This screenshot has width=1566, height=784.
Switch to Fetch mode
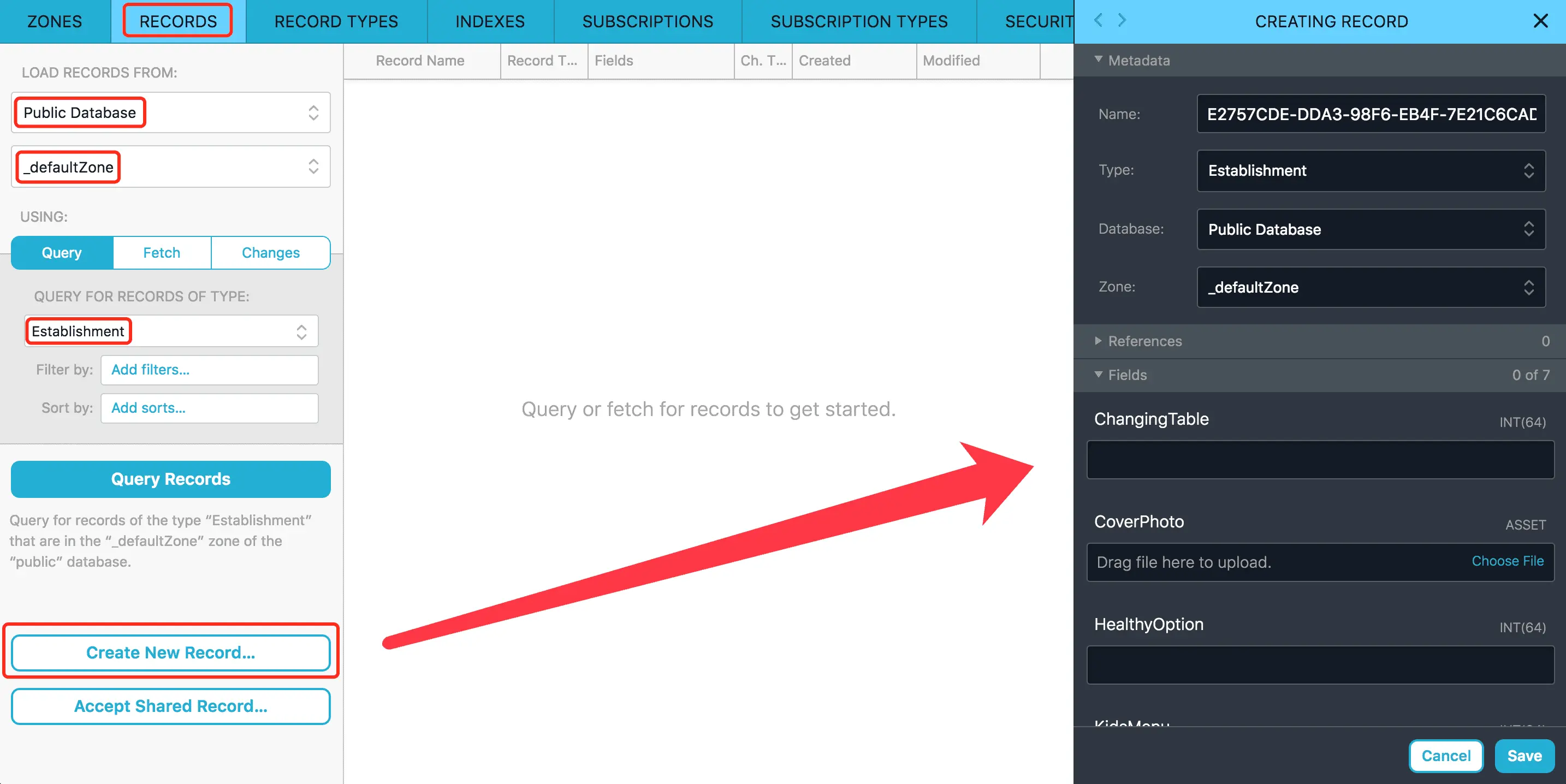pyautogui.click(x=162, y=253)
